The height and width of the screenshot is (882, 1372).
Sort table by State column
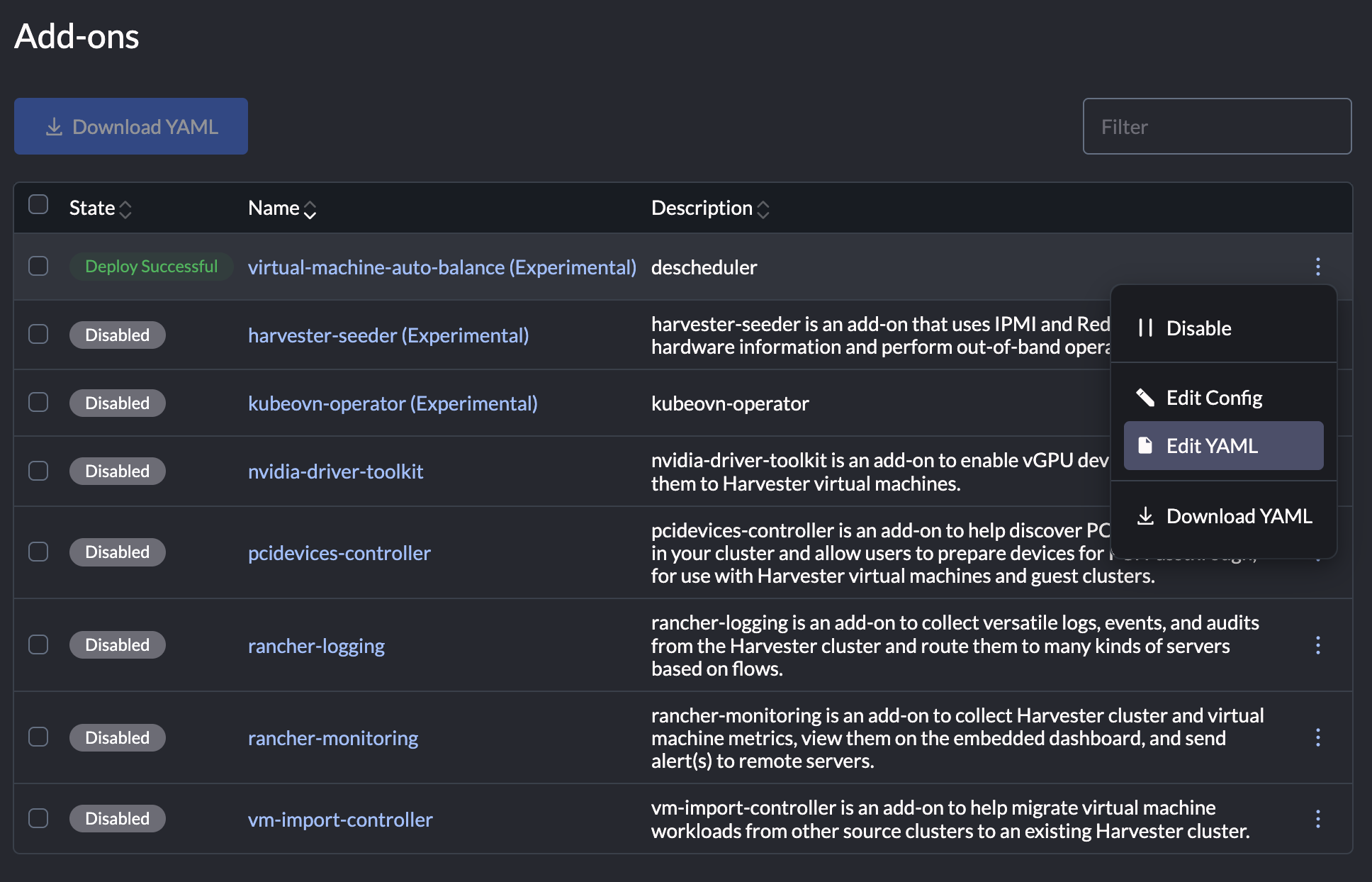coord(125,209)
